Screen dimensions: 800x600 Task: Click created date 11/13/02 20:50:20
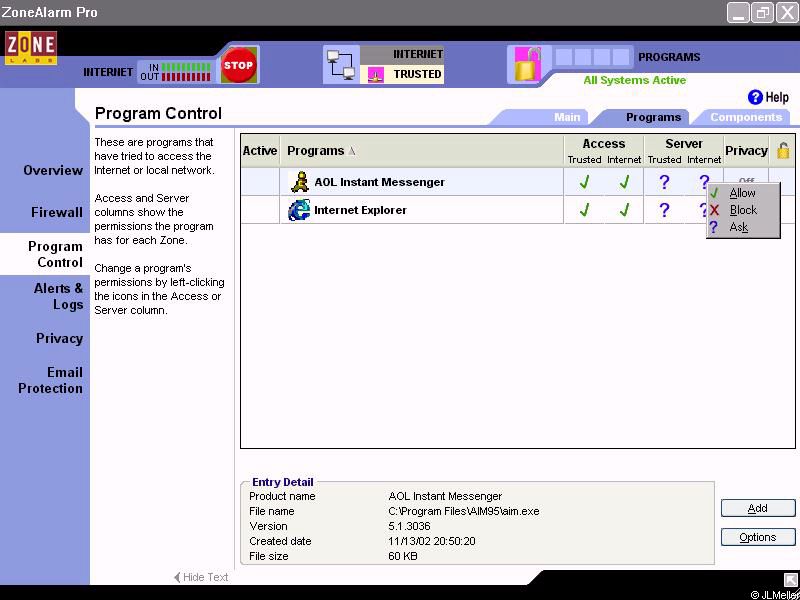click(x=432, y=541)
